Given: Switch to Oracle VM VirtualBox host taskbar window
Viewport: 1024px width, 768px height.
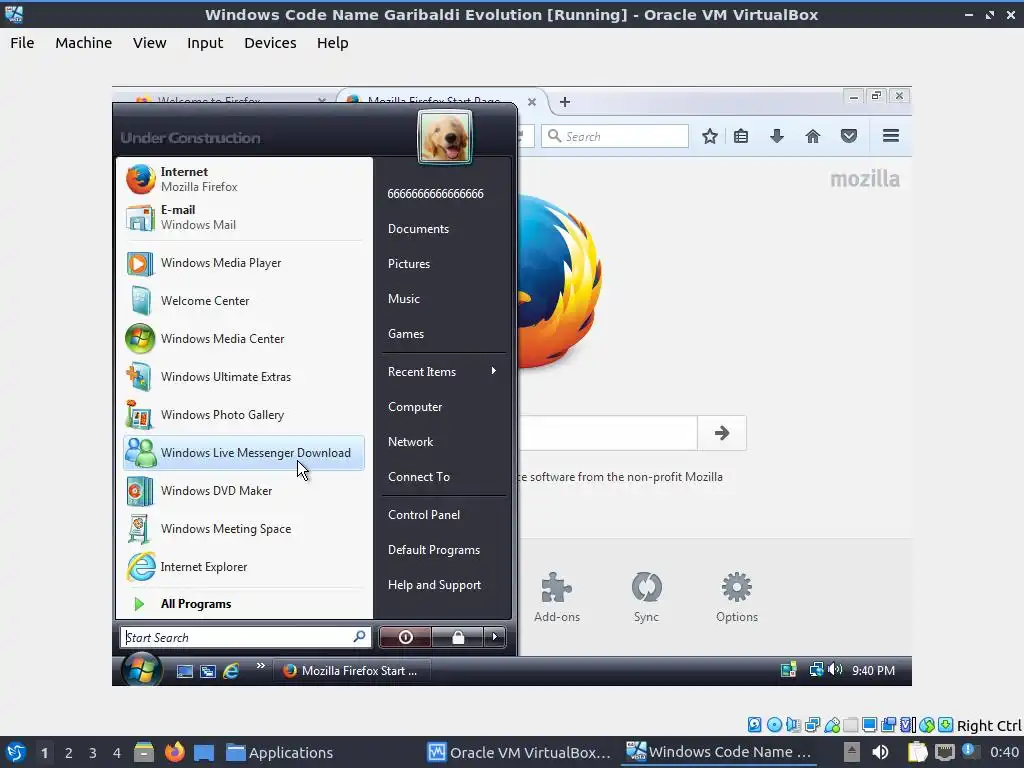Looking at the screenshot, I should tap(519, 752).
